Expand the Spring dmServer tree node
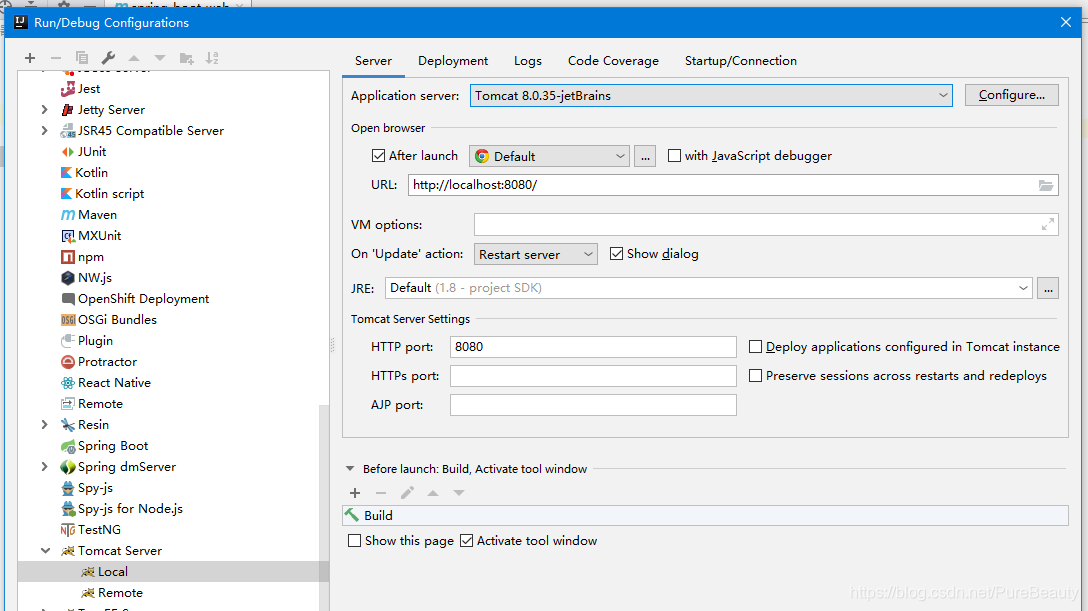The height and width of the screenshot is (611, 1088). coord(44,467)
